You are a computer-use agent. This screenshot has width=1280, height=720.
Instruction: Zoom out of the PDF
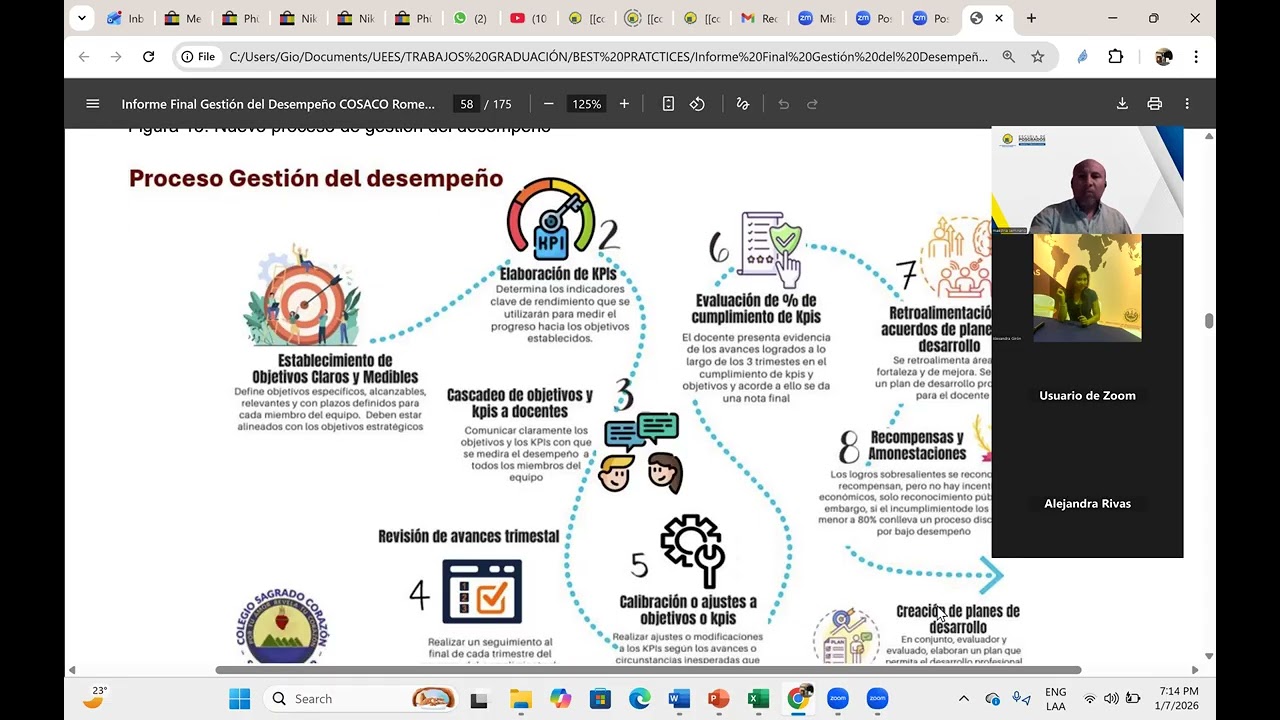click(x=548, y=104)
